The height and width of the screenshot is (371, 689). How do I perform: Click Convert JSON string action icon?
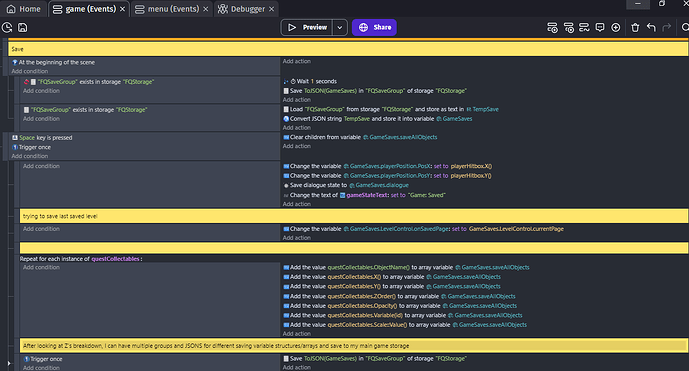(286, 119)
